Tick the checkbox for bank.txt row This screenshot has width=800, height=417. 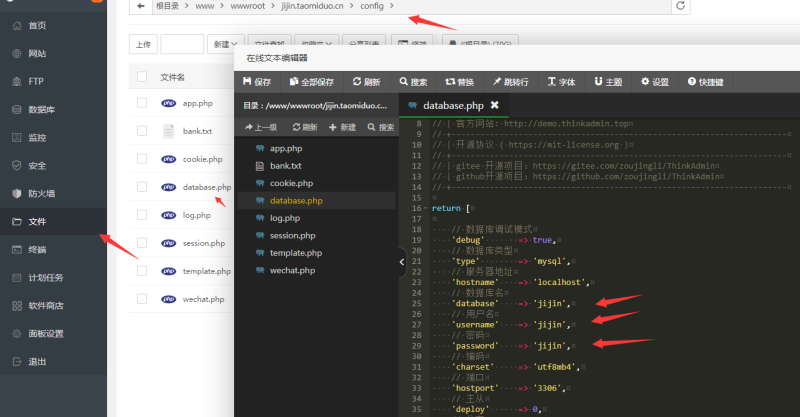coord(142,131)
